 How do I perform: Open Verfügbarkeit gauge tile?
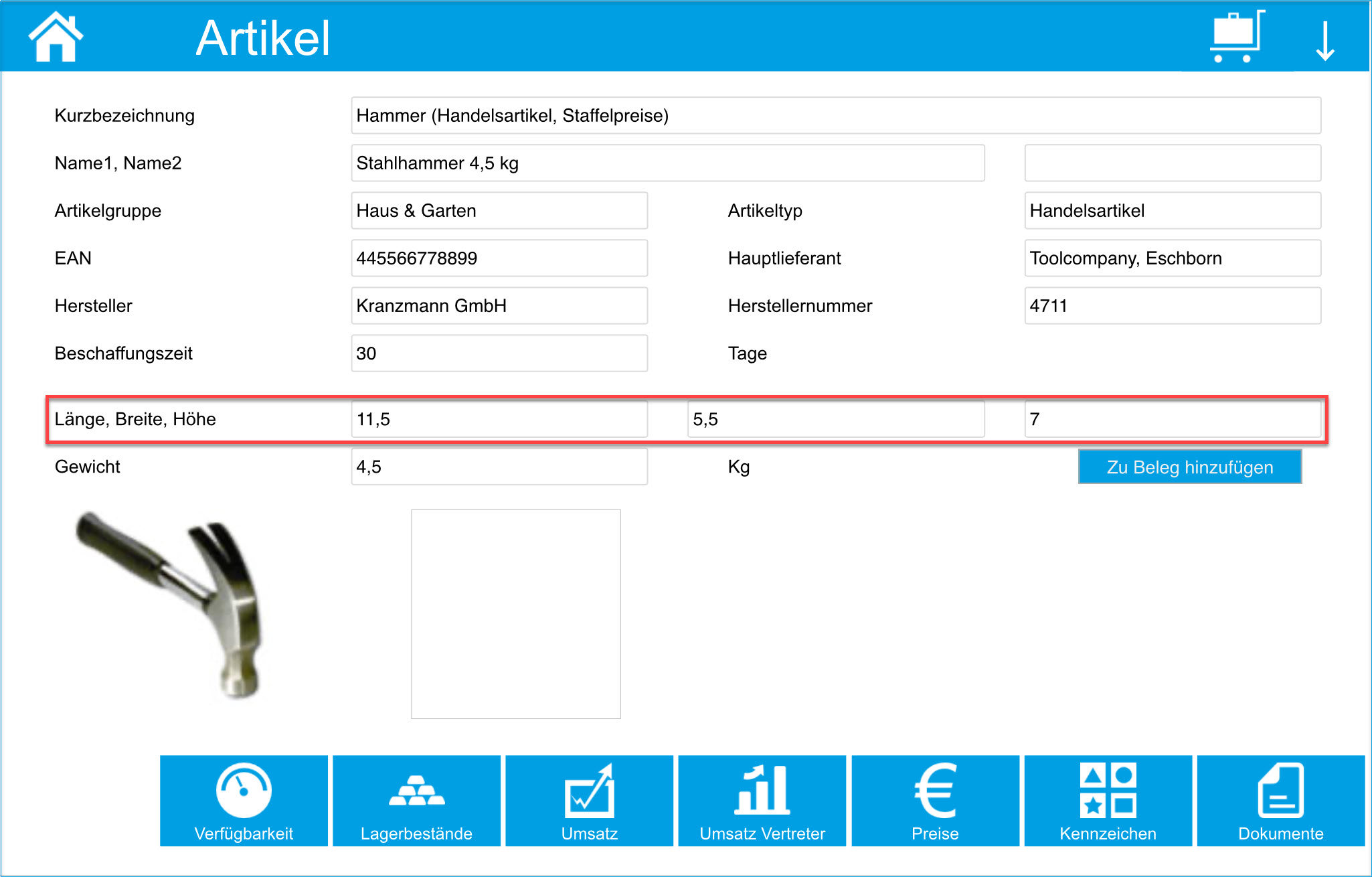point(244,800)
